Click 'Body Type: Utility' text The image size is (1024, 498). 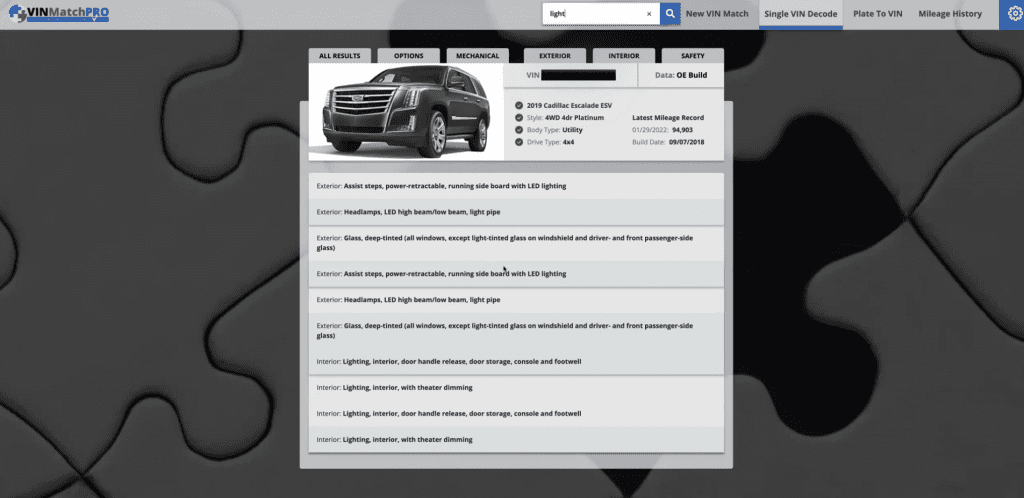coord(554,130)
